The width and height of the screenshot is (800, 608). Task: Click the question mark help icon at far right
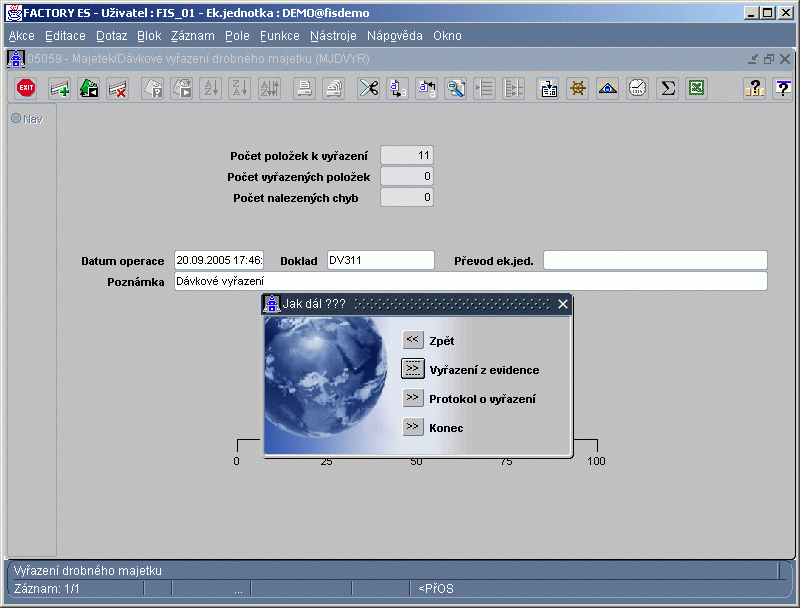782,88
